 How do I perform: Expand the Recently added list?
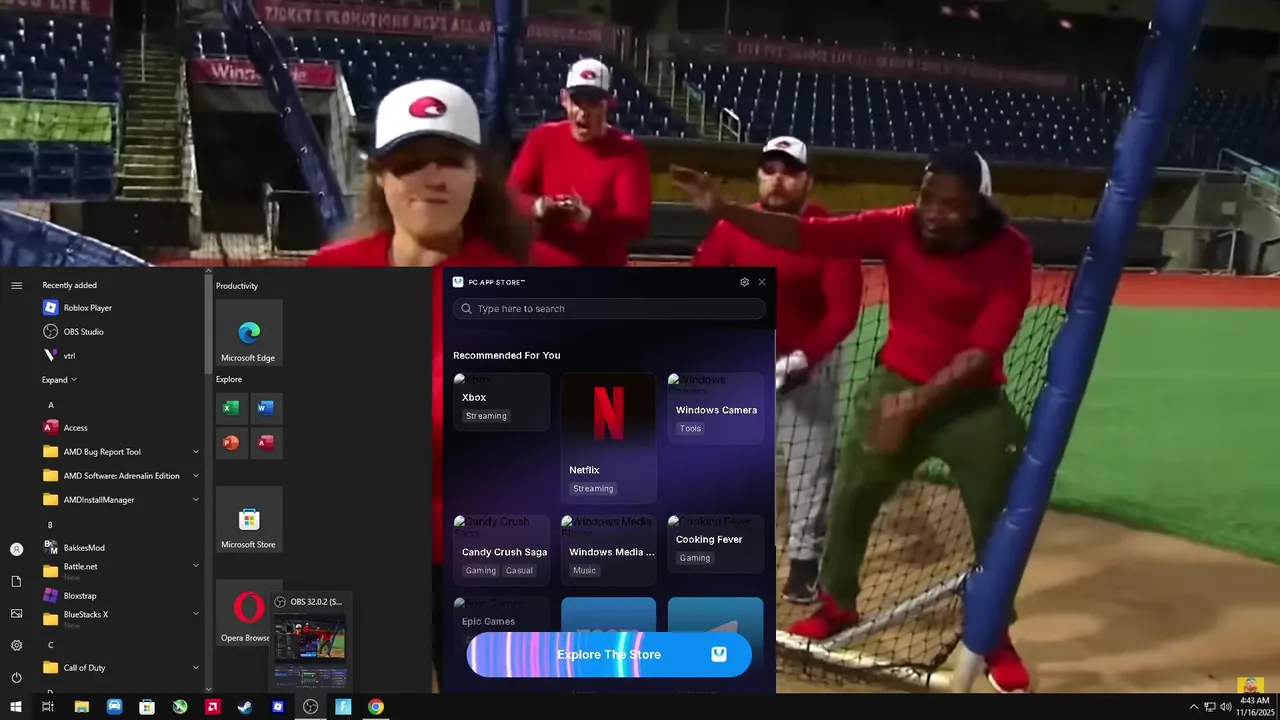[x=59, y=380]
